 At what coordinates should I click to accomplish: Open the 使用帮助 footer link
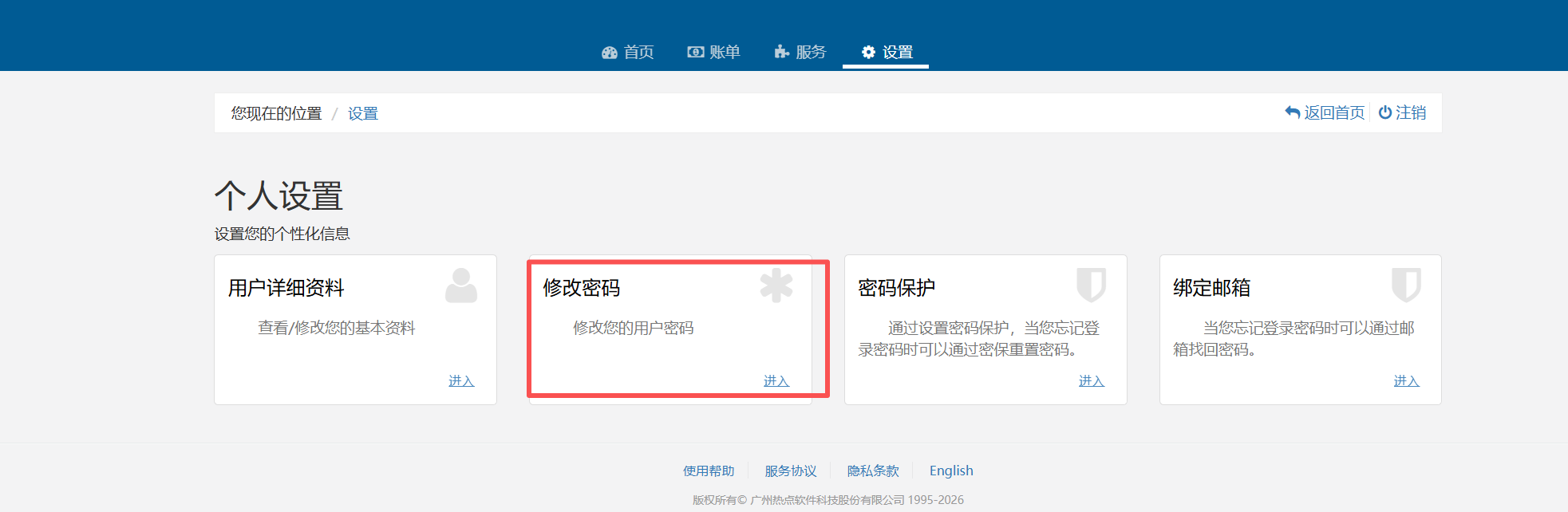click(709, 471)
